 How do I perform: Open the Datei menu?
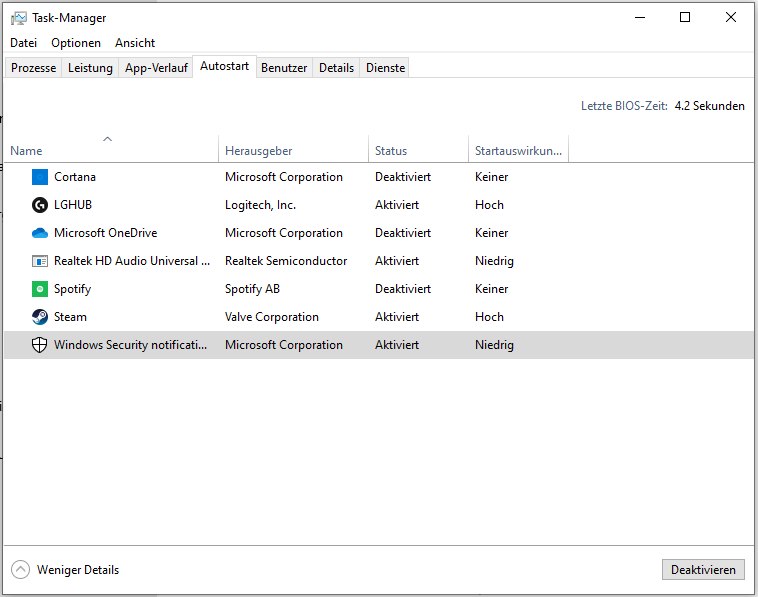coord(23,43)
